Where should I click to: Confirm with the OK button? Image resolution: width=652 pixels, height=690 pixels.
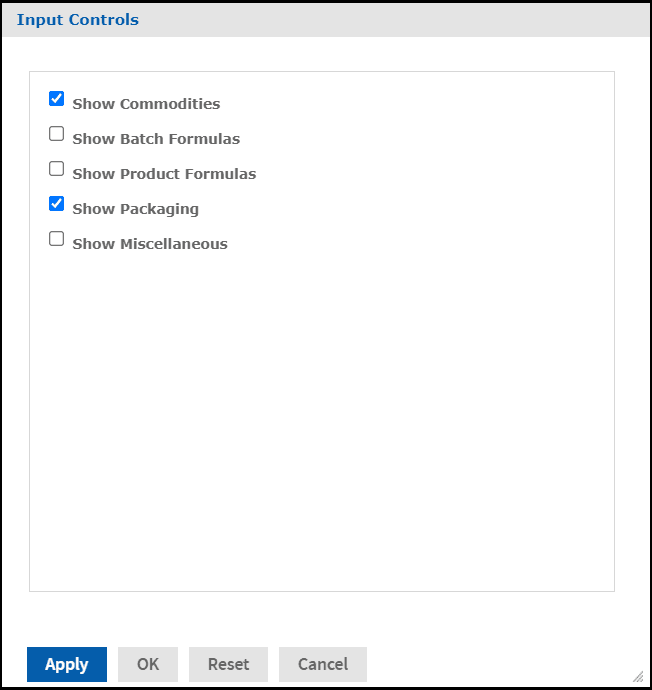[148, 664]
